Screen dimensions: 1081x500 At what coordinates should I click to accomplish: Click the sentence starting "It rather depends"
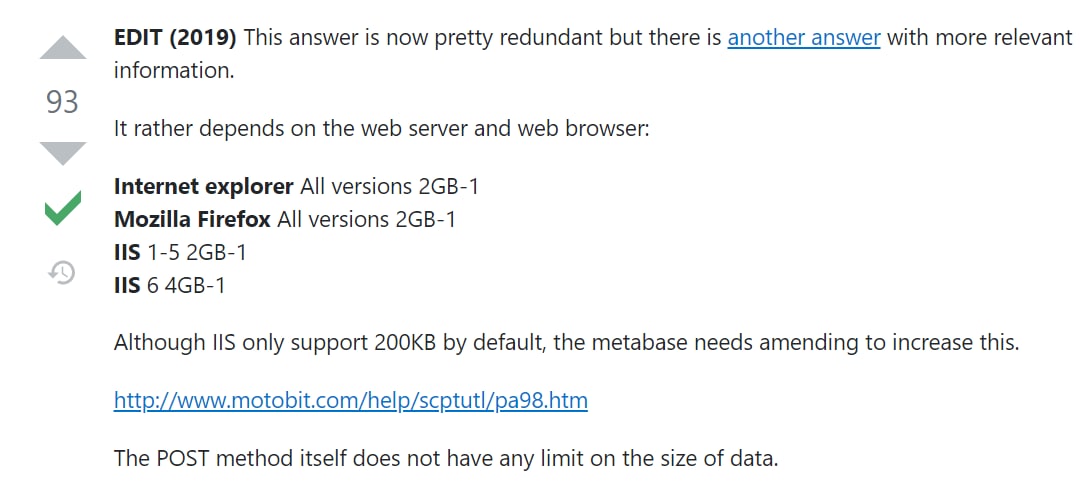pyautogui.click(x=382, y=129)
